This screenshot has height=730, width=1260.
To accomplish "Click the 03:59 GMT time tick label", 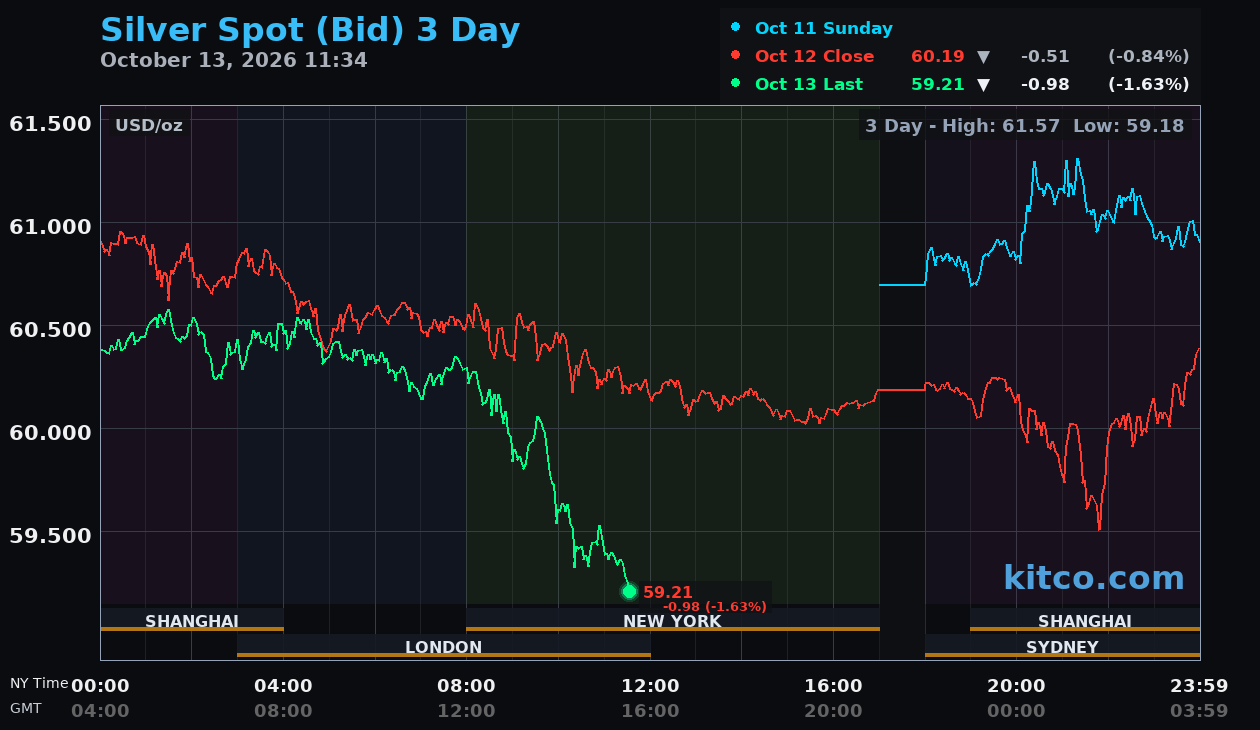I will (1199, 711).
